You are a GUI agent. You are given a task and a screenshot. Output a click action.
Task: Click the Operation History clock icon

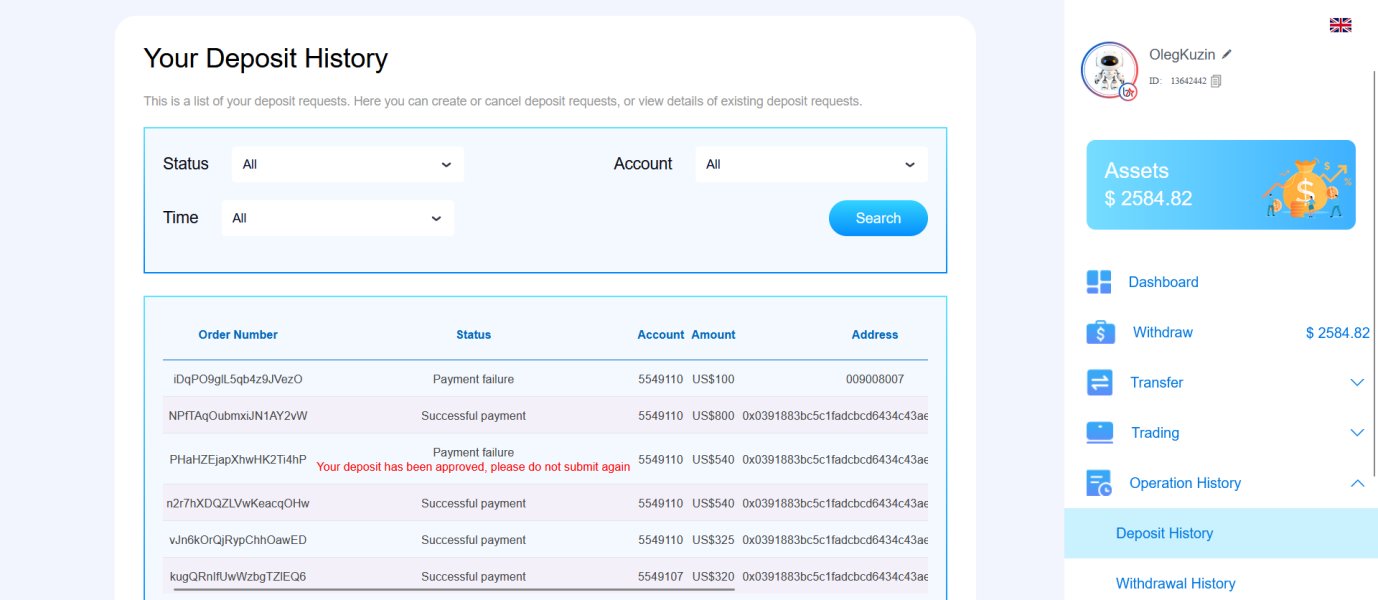1099,483
